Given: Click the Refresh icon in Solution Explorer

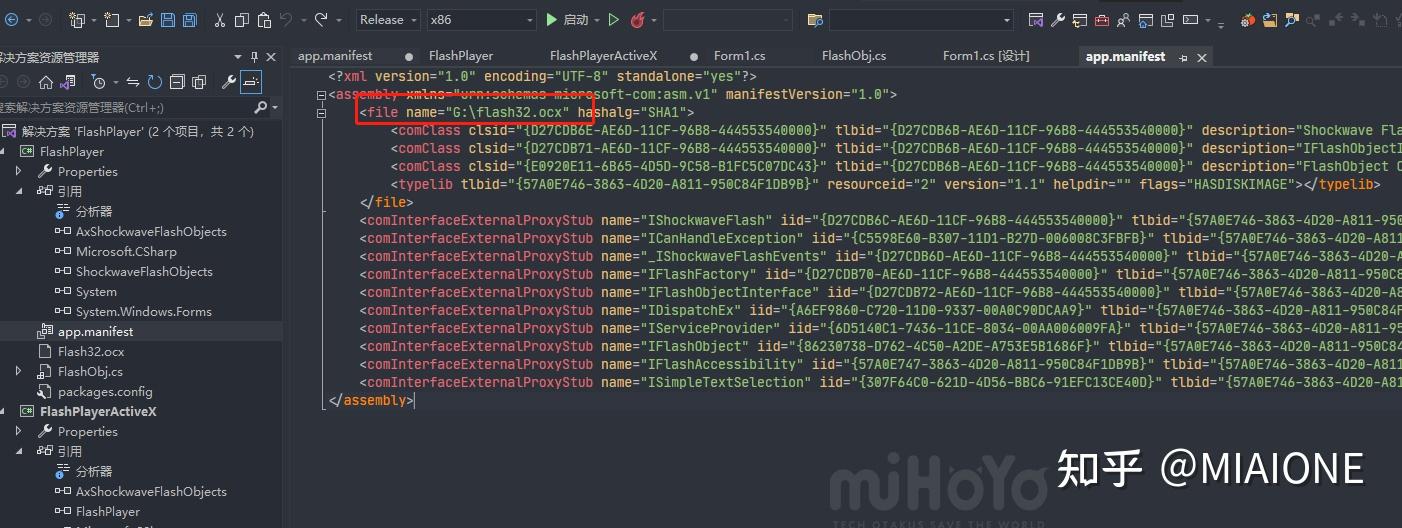Looking at the screenshot, I should 154,82.
